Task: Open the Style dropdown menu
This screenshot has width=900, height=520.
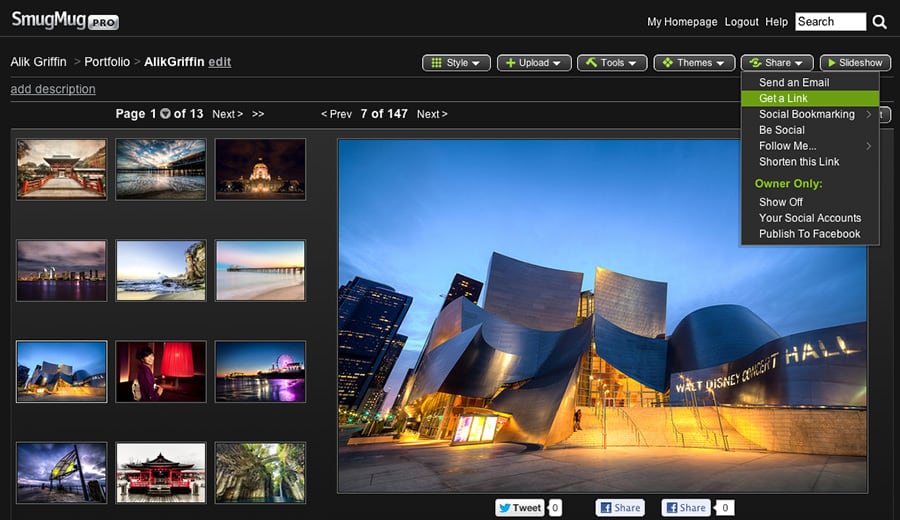Action: tap(456, 63)
